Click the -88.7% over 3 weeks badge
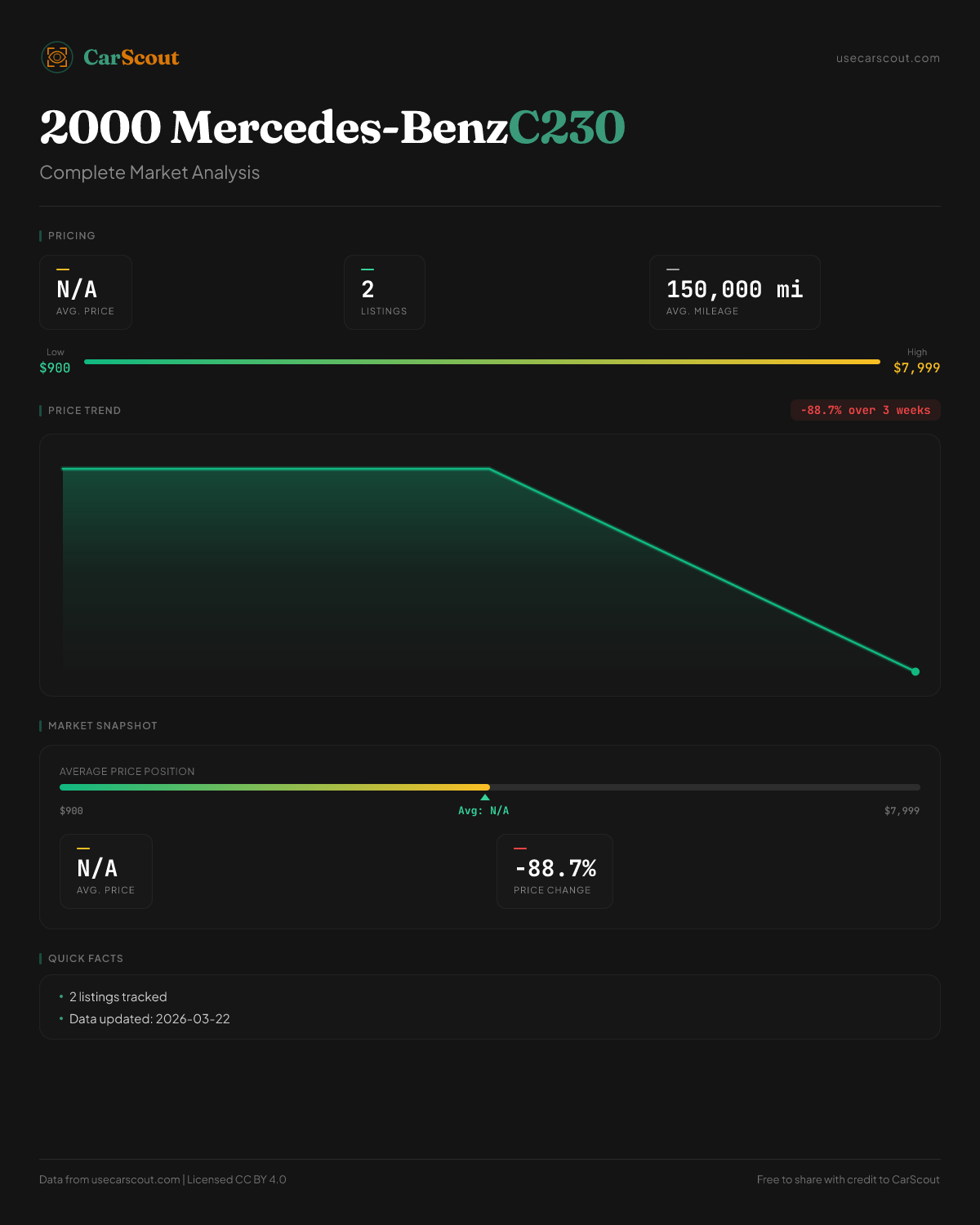The width and height of the screenshot is (980, 1225). (865, 410)
